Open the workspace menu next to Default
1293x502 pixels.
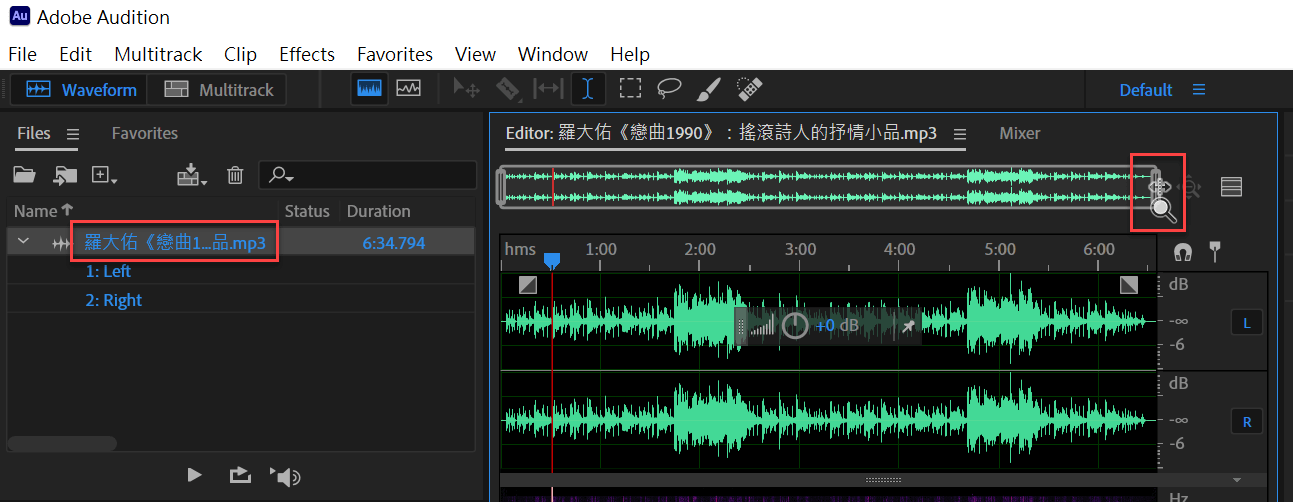click(x=1199, y=89)
